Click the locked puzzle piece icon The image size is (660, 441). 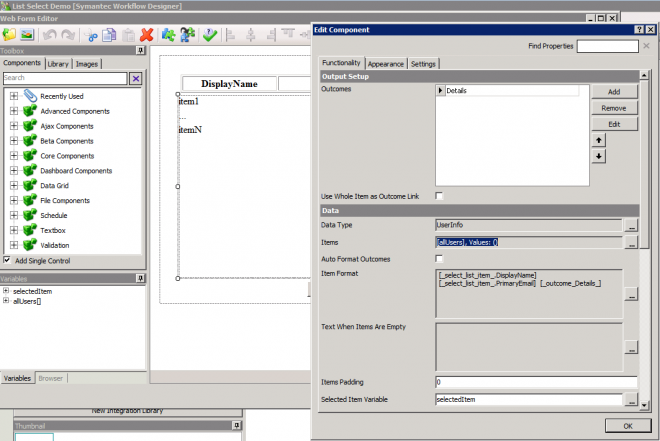tap(187, 35)
